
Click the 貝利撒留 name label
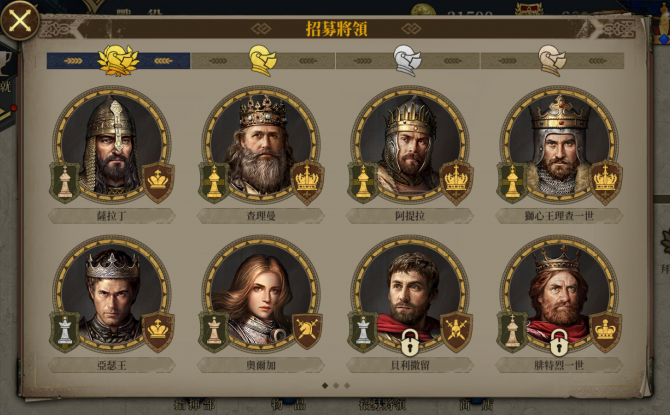click(410, 365)
